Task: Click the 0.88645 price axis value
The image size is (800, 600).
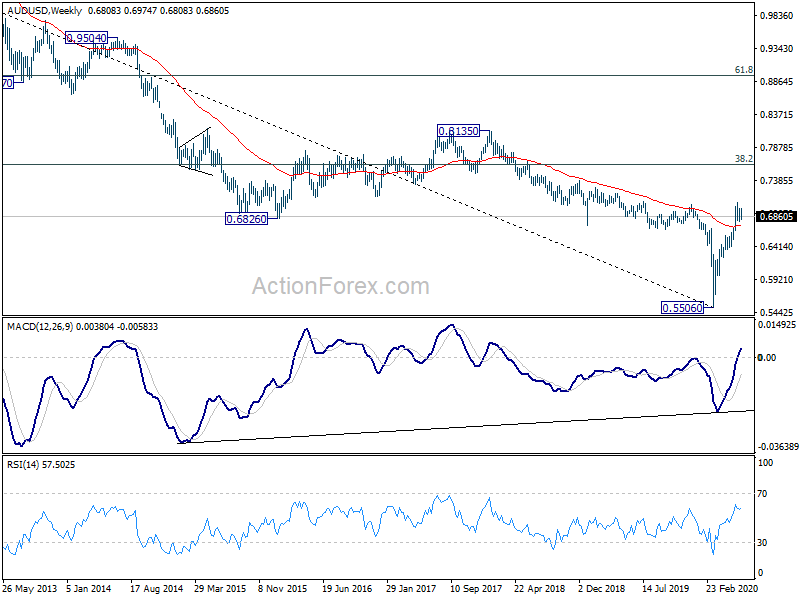Action: 777,82
